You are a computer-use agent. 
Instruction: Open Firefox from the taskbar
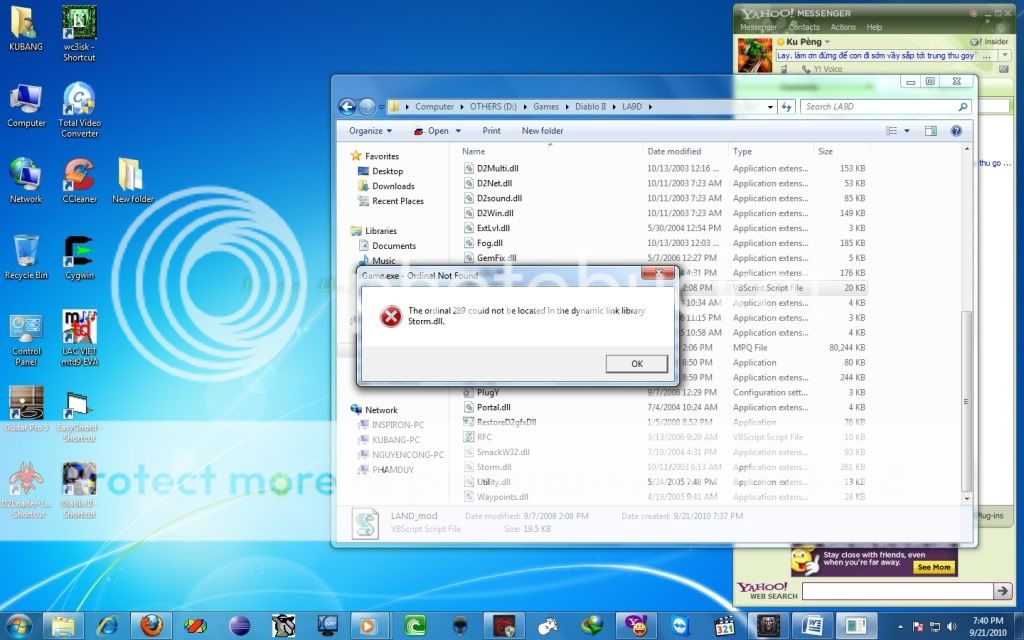click(x=151, y=626)
